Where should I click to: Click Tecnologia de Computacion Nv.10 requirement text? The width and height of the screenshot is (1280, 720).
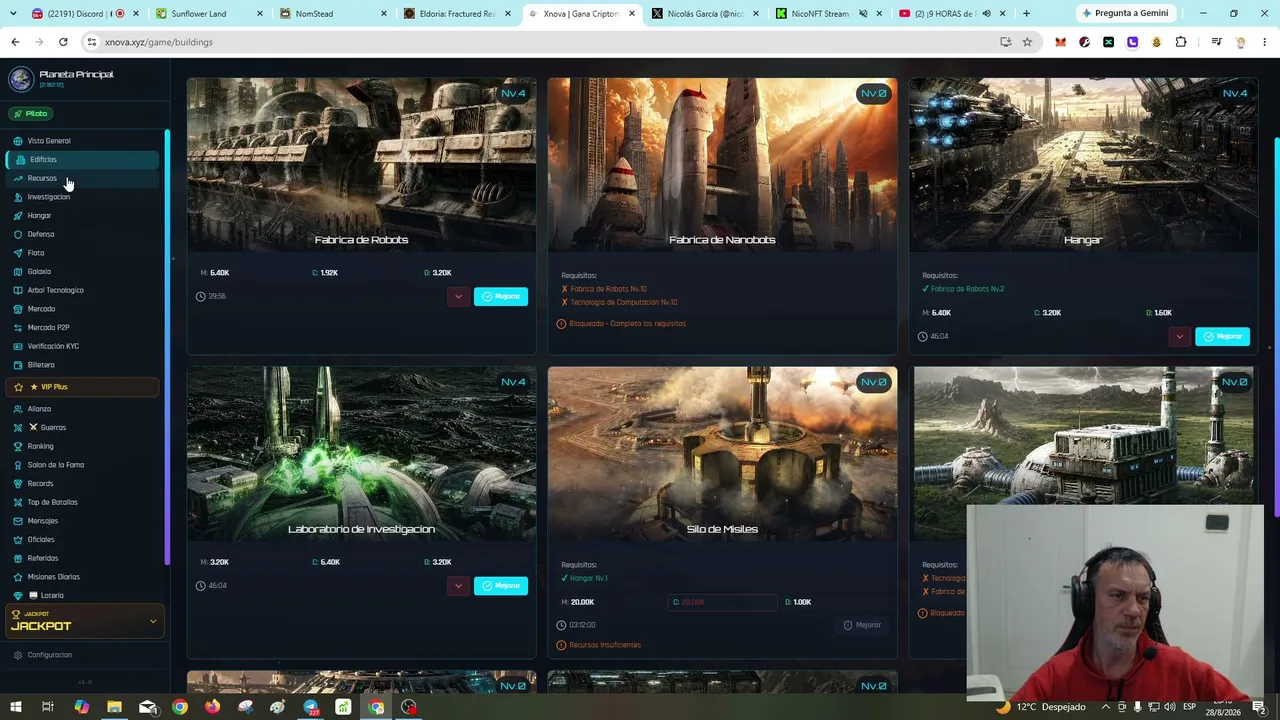(624, 302)
